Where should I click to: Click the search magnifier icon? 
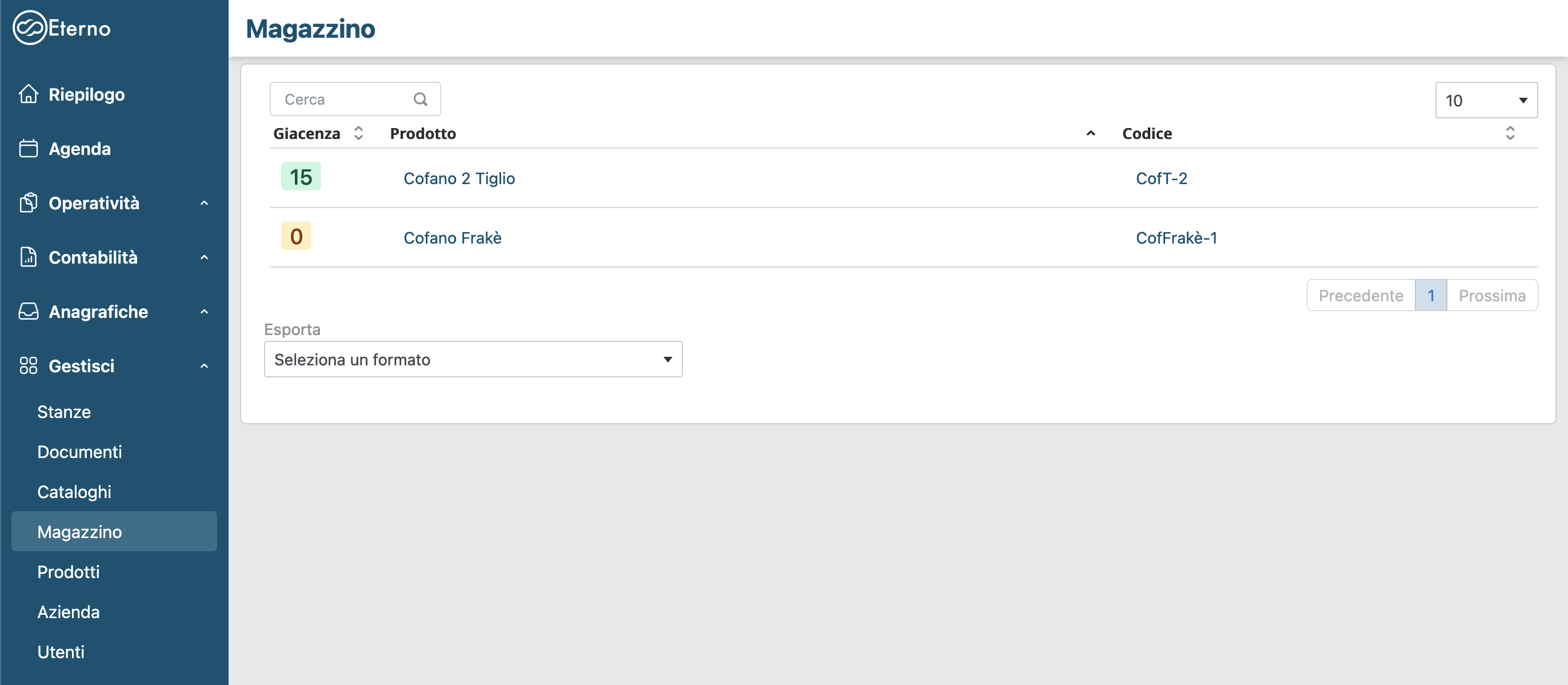[x=420, y=99]
